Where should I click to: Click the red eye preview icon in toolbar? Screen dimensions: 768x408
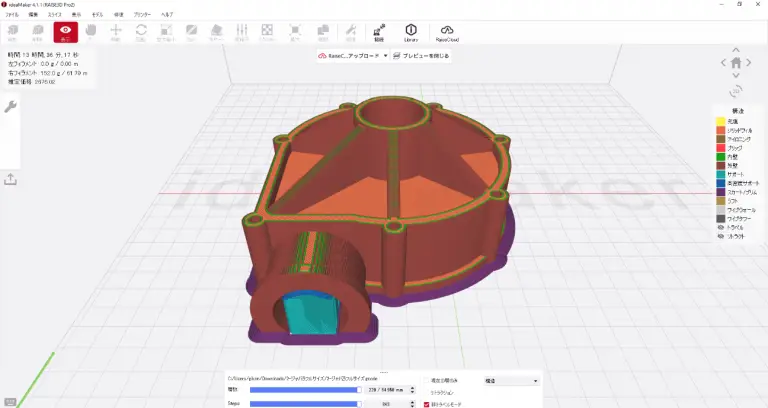click(65, 33)
